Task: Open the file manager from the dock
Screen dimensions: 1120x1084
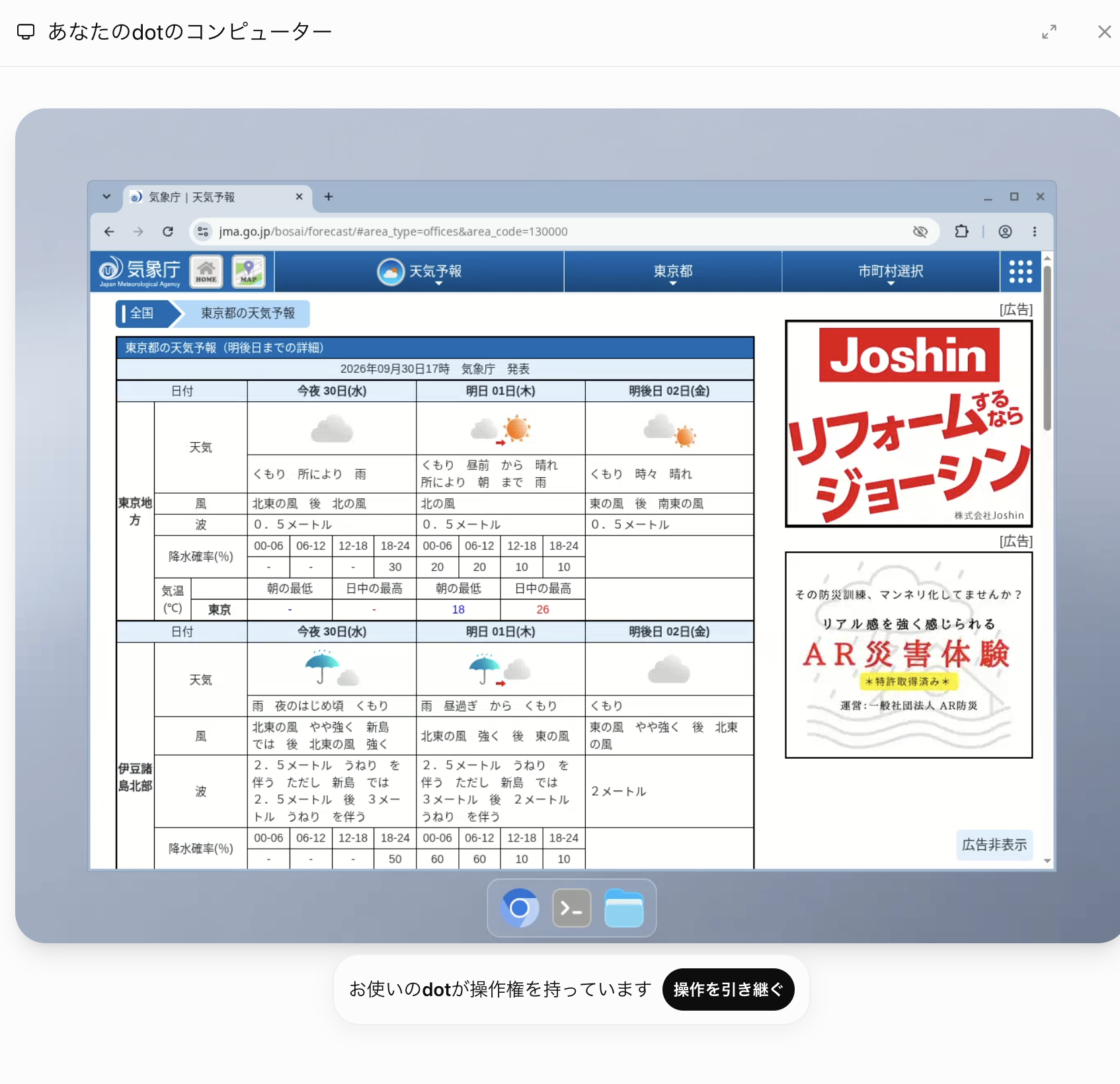Action: (x=623, y=908)
